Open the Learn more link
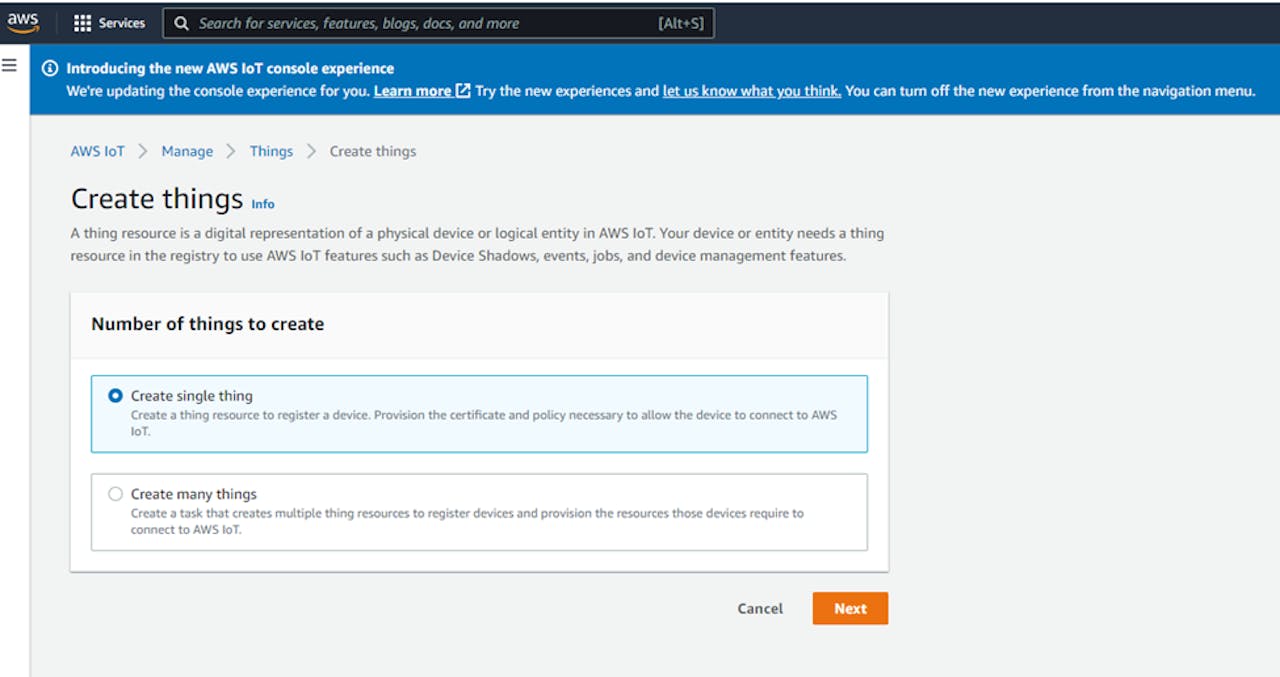 pyautogui.click(x=421, y=91)
